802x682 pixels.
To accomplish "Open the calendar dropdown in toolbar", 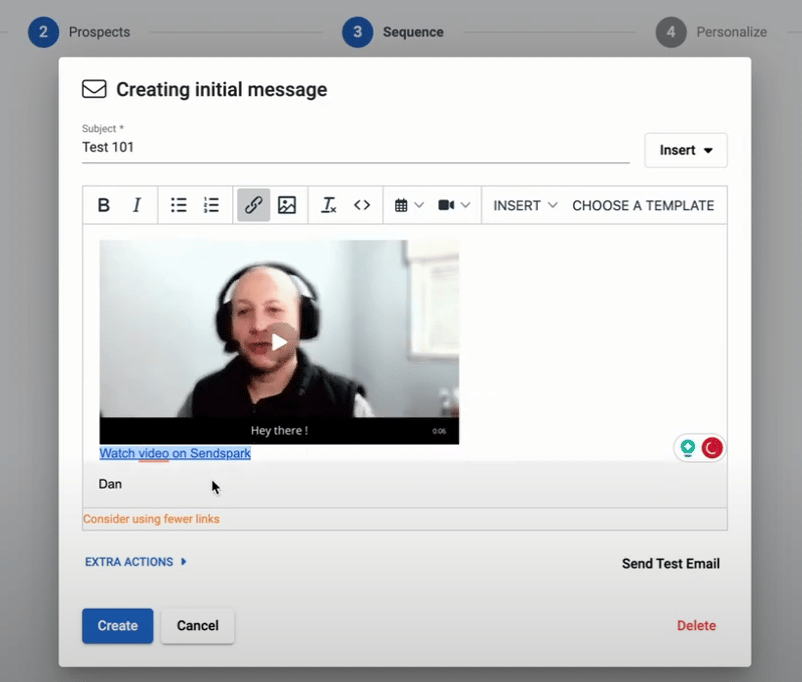I will [x=409, y=205].
